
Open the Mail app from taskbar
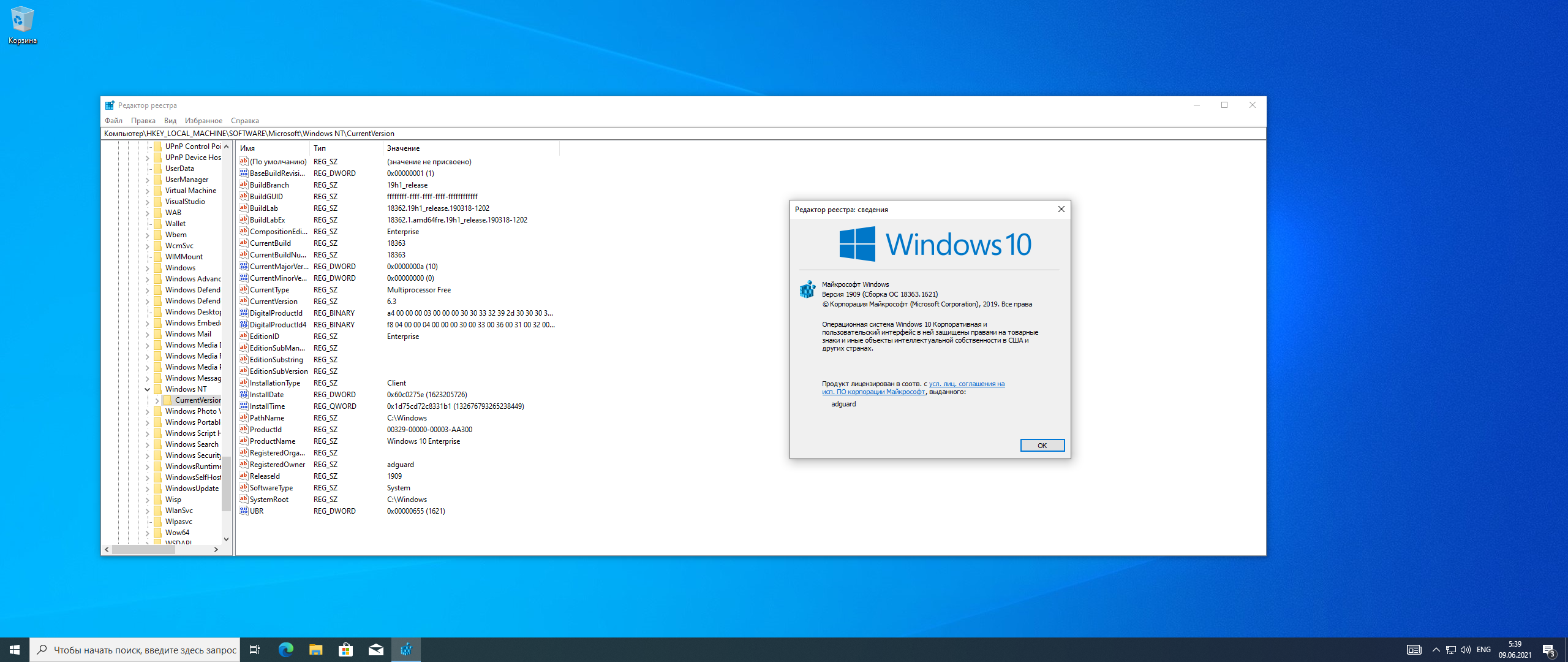(x=375, y=650)
